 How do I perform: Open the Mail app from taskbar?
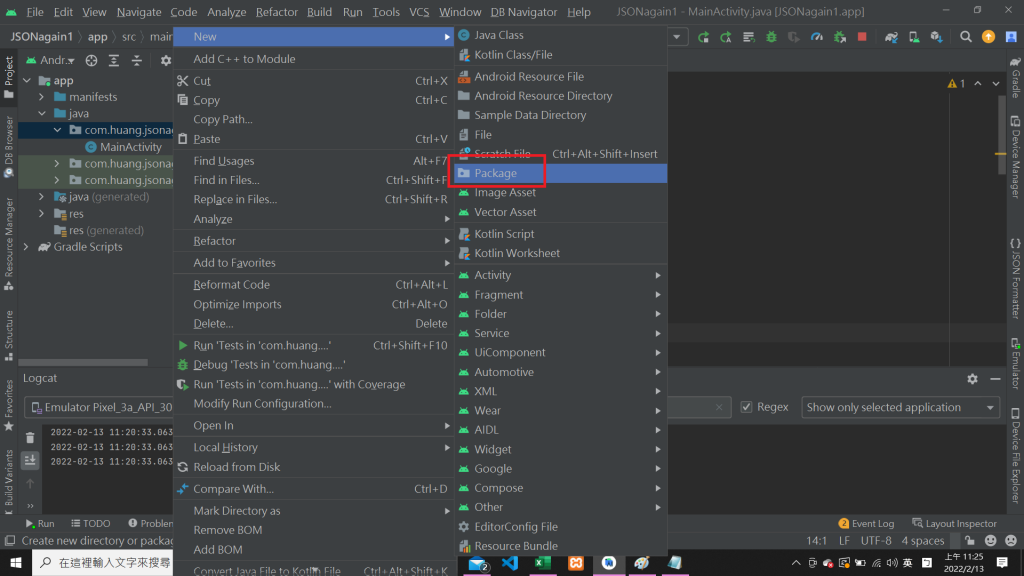(478, 564)
